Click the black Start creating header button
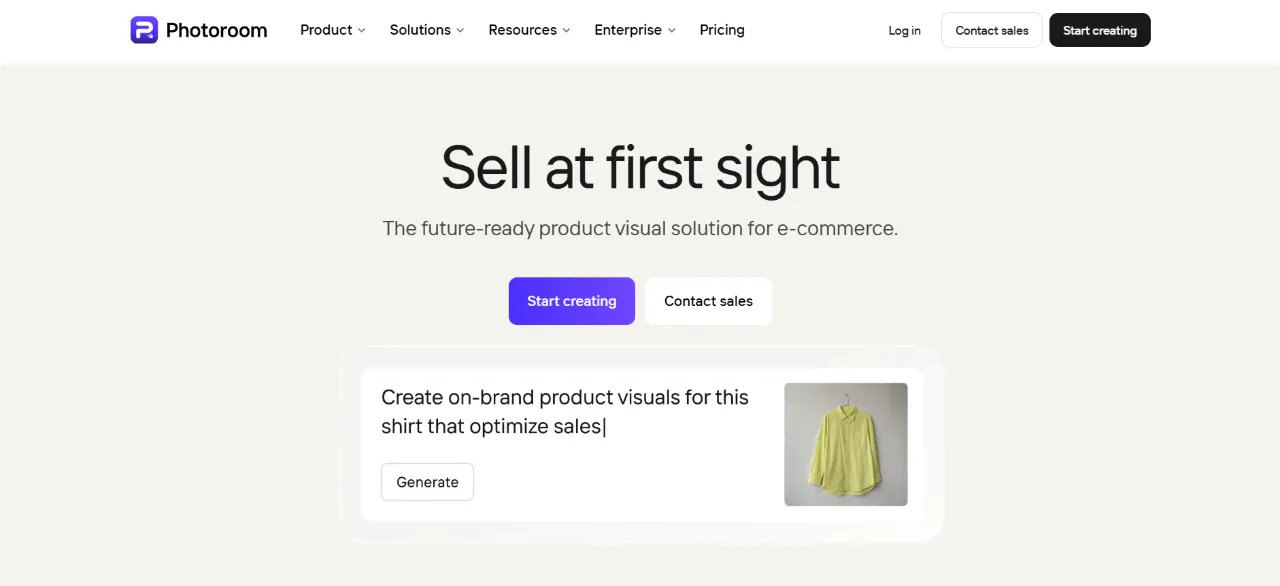 point(1100,30)
